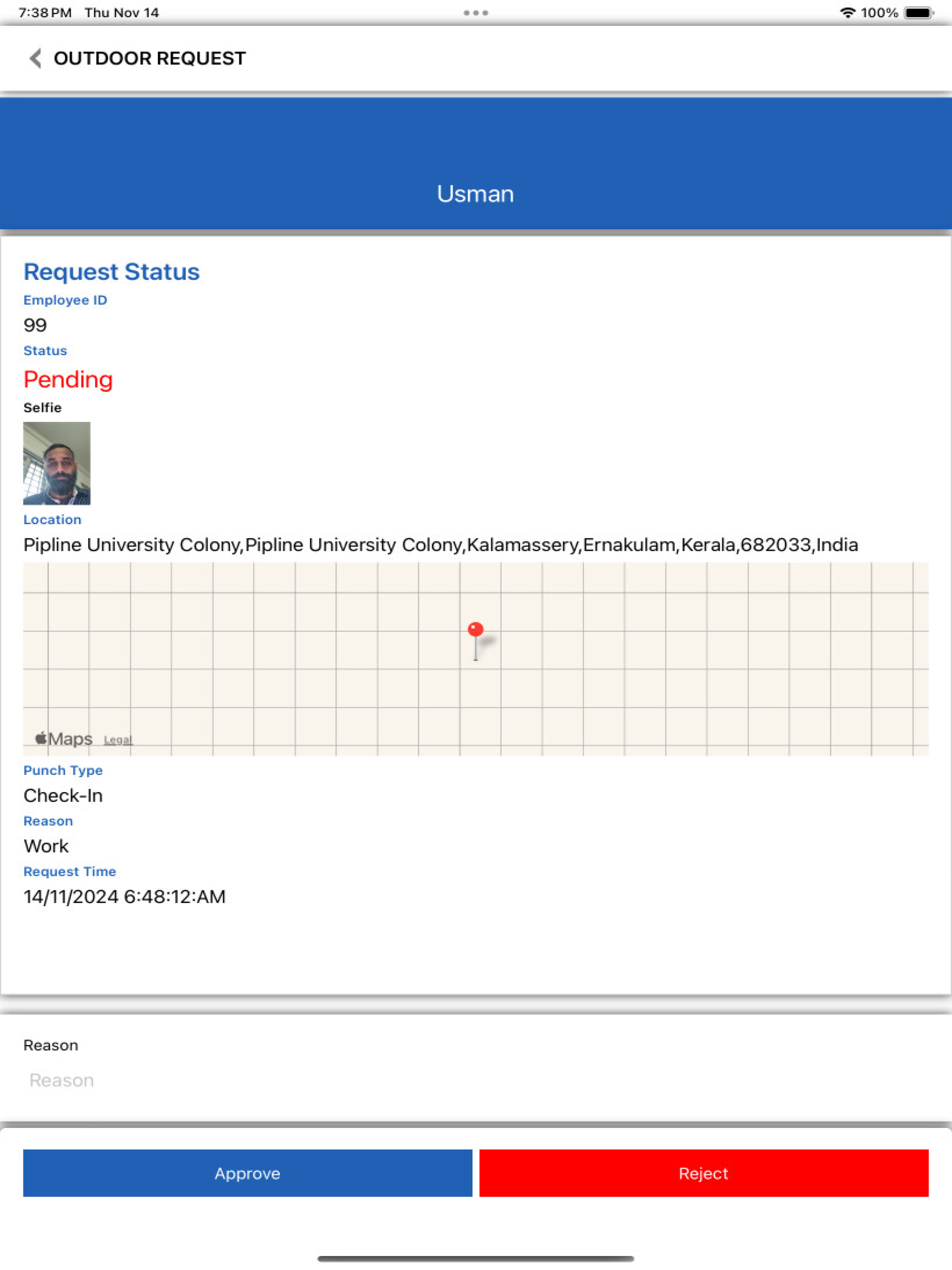Select reason value Work
952x1270 pixels.
tap(46, 846)
